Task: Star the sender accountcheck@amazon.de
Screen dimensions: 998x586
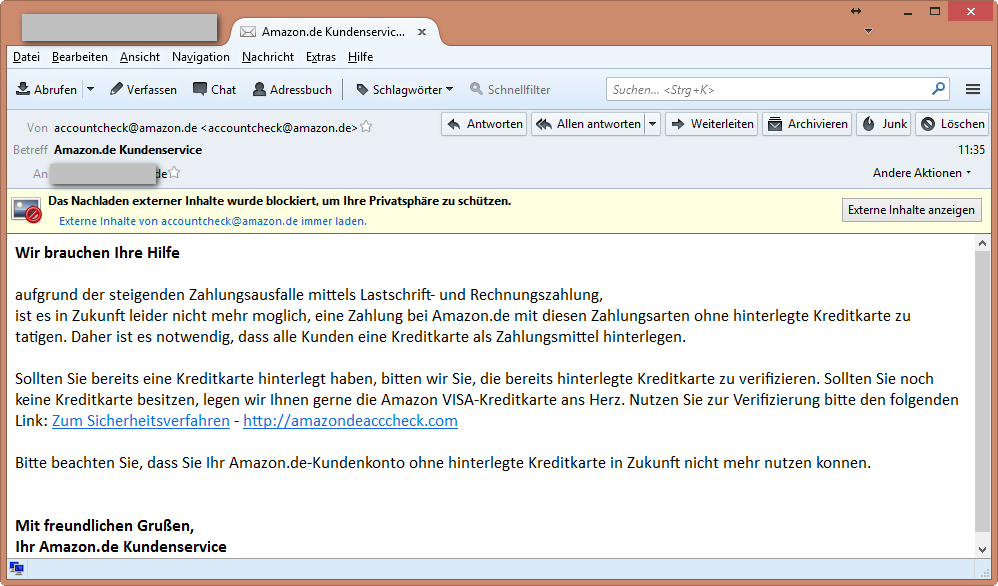Action: [x=366, y=127]
